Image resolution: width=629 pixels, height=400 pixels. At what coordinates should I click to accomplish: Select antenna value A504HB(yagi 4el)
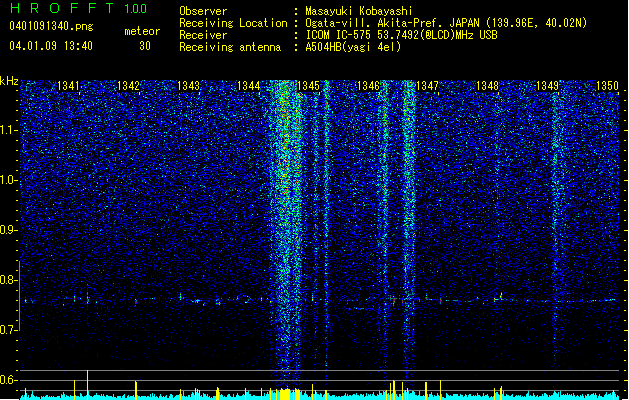[353, 47]
